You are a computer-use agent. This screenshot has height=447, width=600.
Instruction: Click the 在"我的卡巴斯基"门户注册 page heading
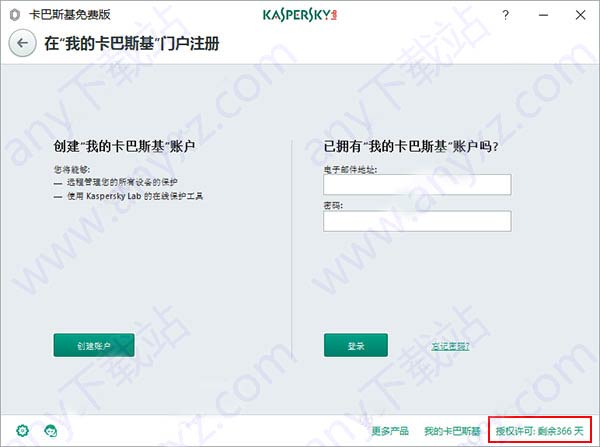coord(132,43)
